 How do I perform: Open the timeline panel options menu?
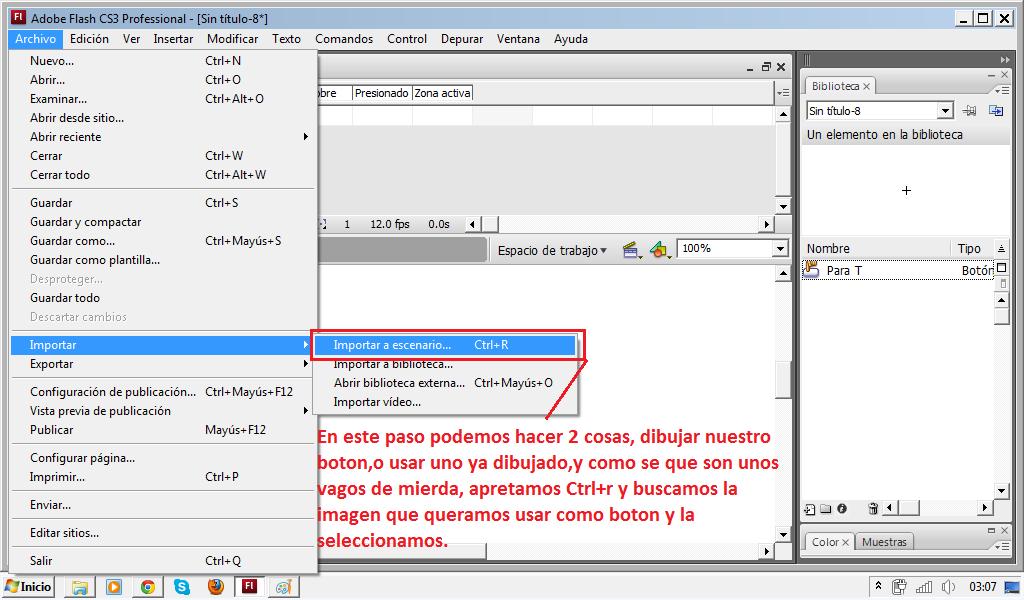[782, 93]
